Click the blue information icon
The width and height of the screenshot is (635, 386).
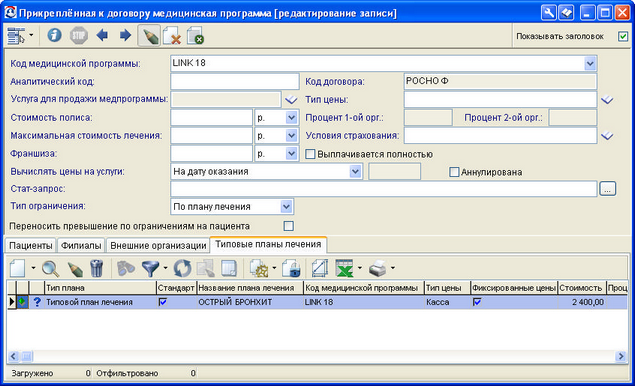coord(54,35)
